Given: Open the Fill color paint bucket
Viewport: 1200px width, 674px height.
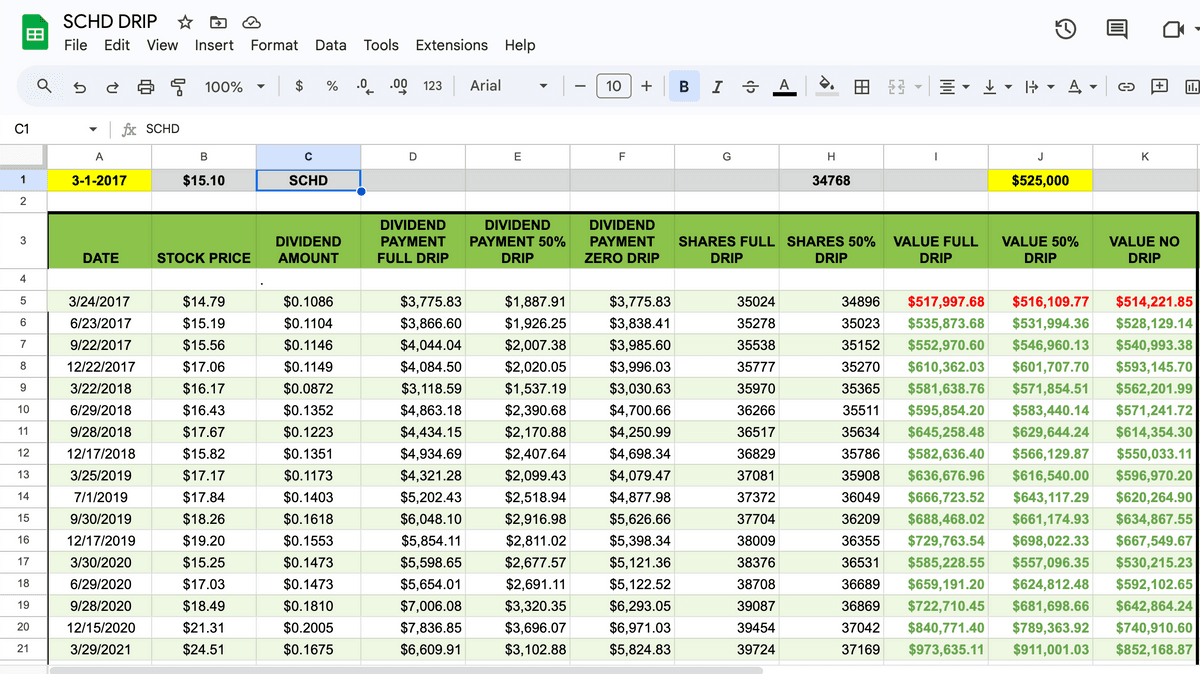Looking at the screenshot, I should pyautogui.click(x=826, y=86).
